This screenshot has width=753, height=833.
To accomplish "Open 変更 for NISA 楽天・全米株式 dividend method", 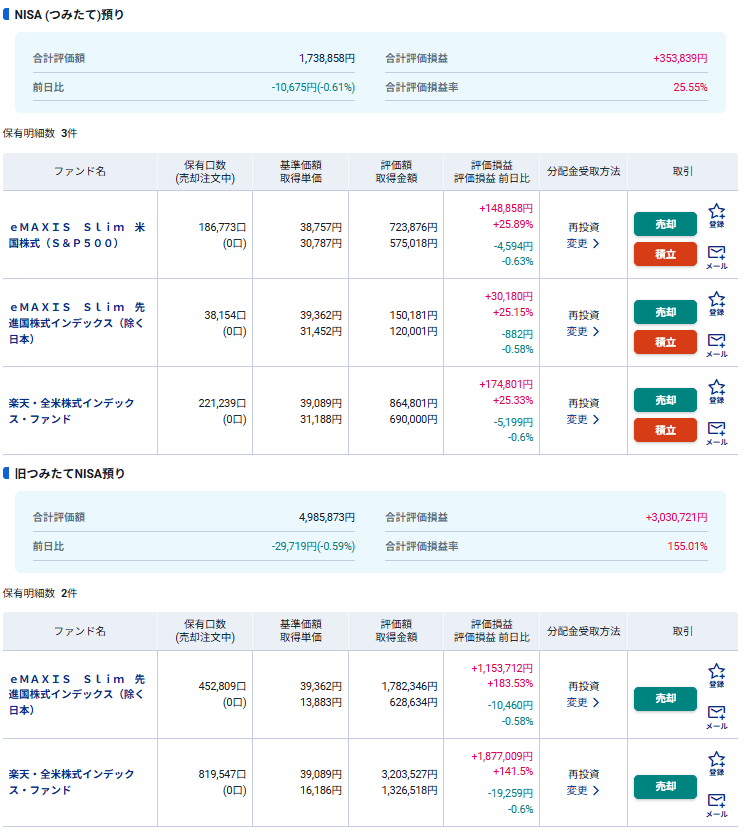I will point(583,419).
